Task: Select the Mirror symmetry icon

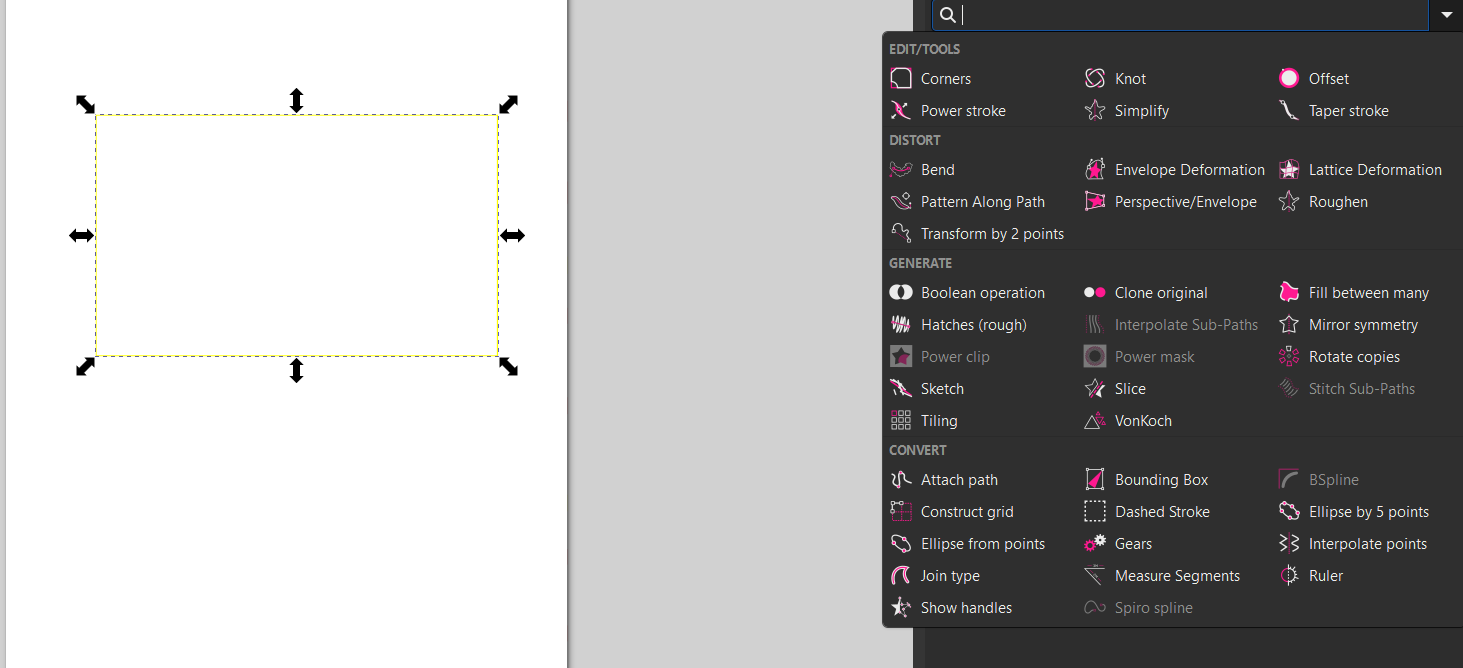Action: [1289, 325]
